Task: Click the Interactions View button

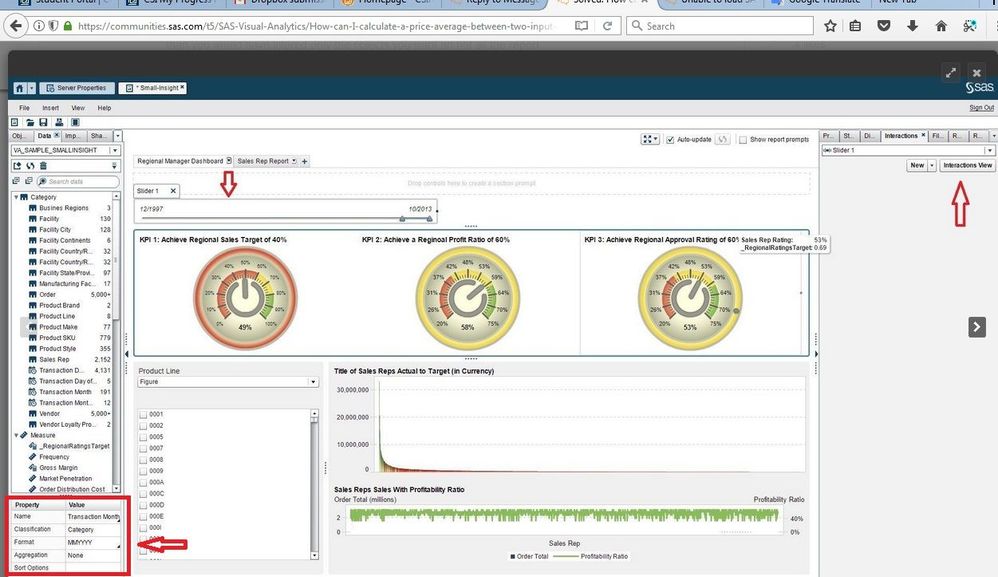Action: [967, 165]
